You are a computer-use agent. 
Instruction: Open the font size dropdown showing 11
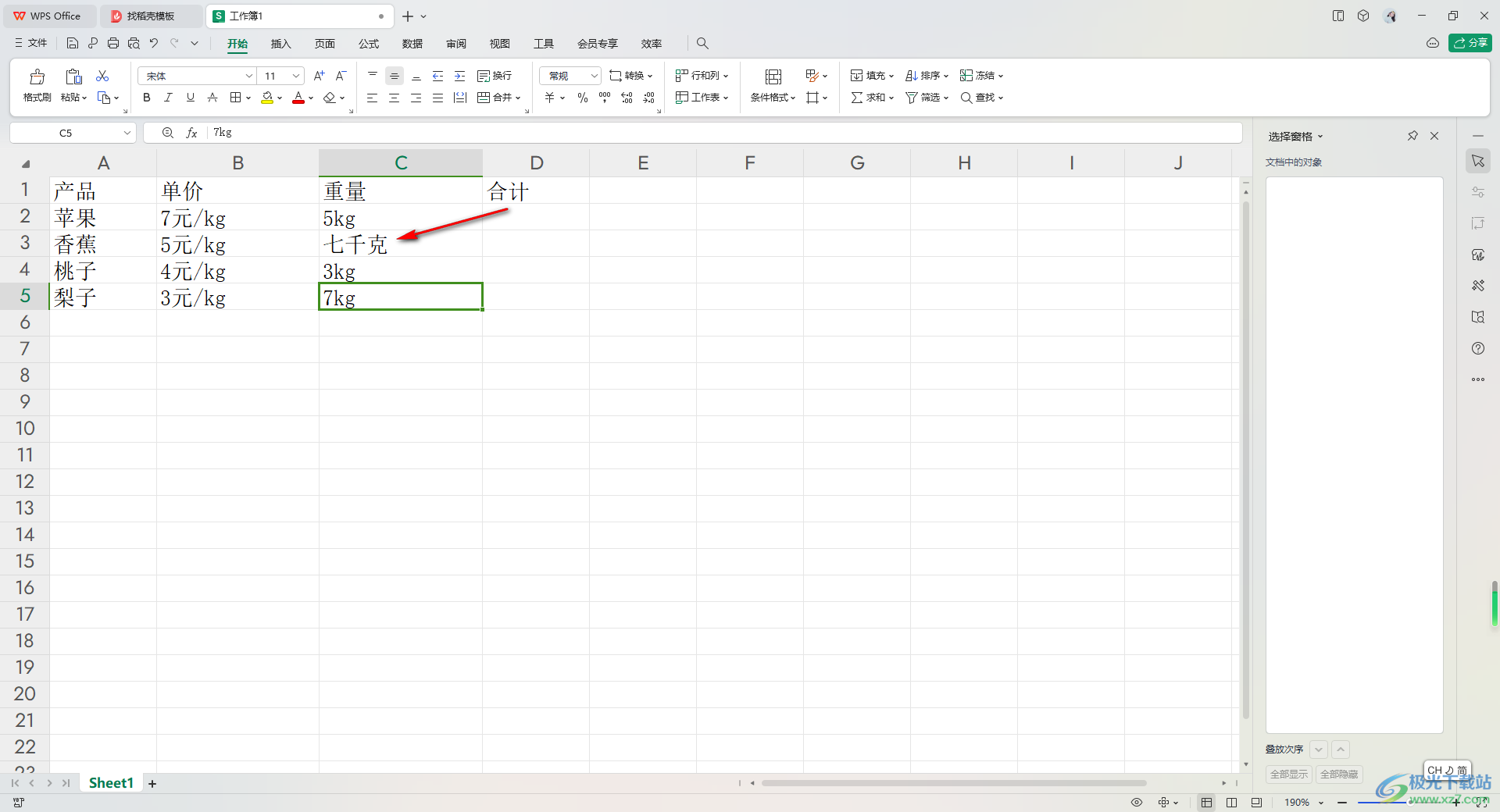click(296, 76)
